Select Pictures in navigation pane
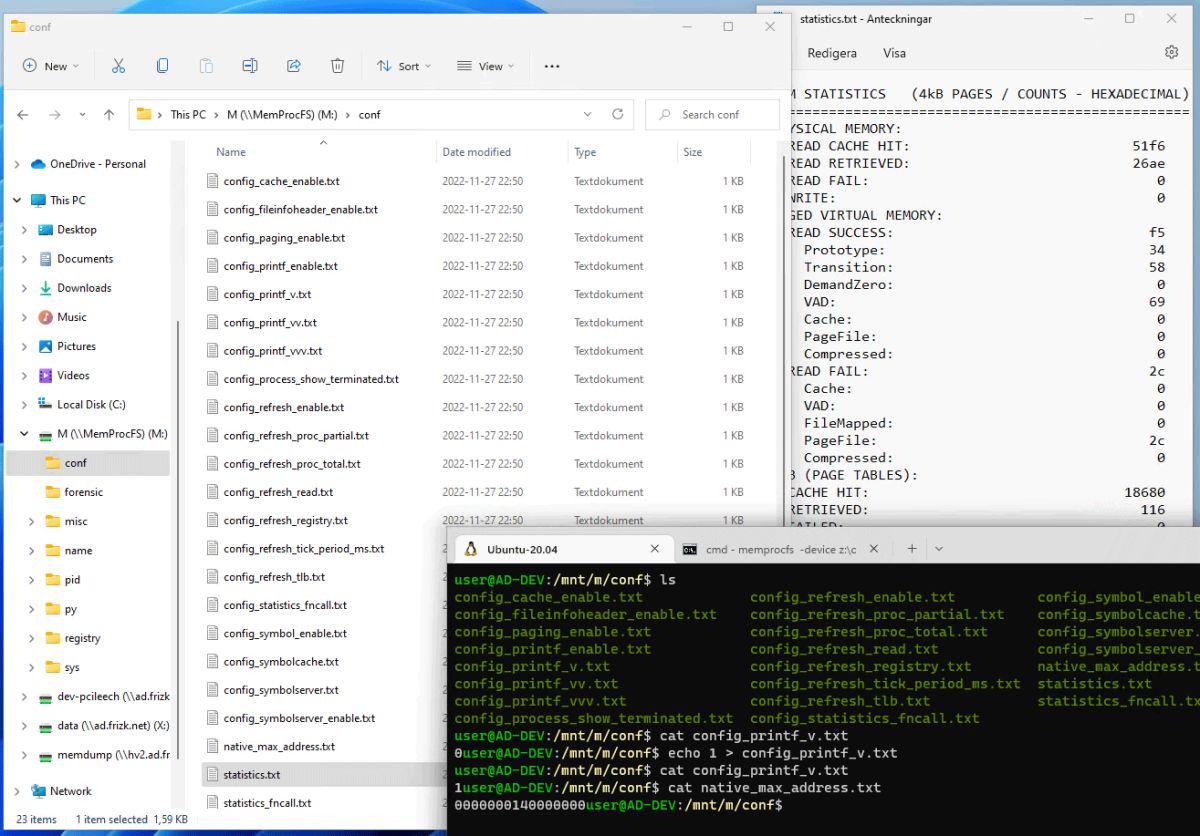This screenshot has height=836, width=1200. [x=76, y=346]
